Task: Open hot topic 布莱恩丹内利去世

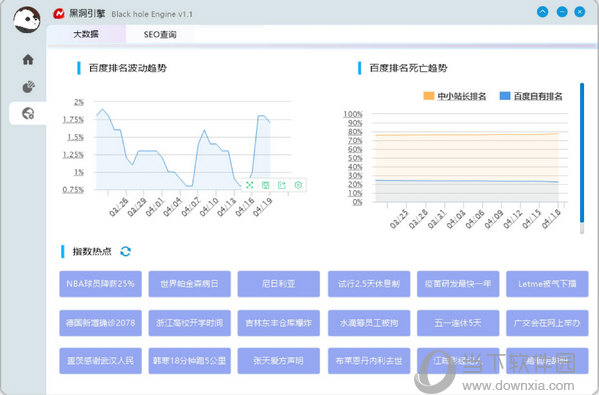Action: pos(369,361)
